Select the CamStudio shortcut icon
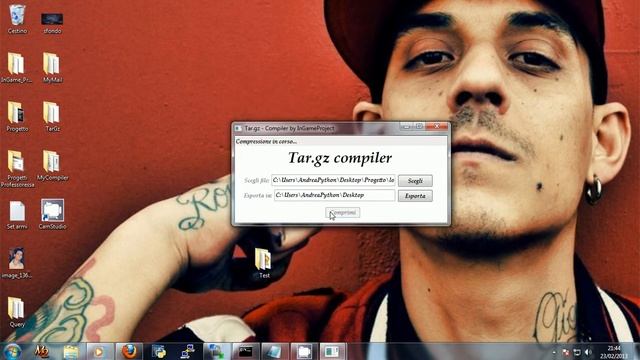 click(52, 215)
